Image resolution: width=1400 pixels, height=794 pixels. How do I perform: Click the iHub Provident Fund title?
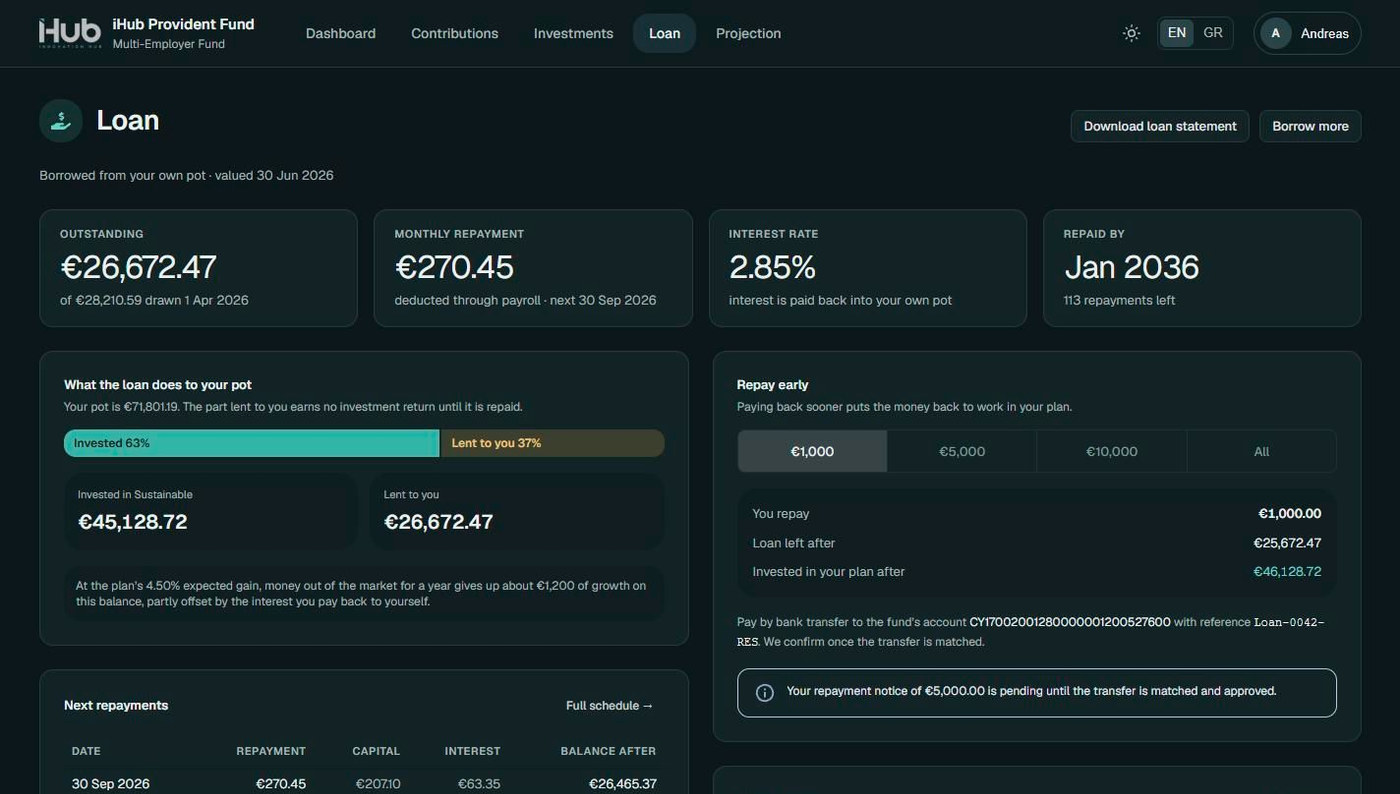(x=184, y=24)
